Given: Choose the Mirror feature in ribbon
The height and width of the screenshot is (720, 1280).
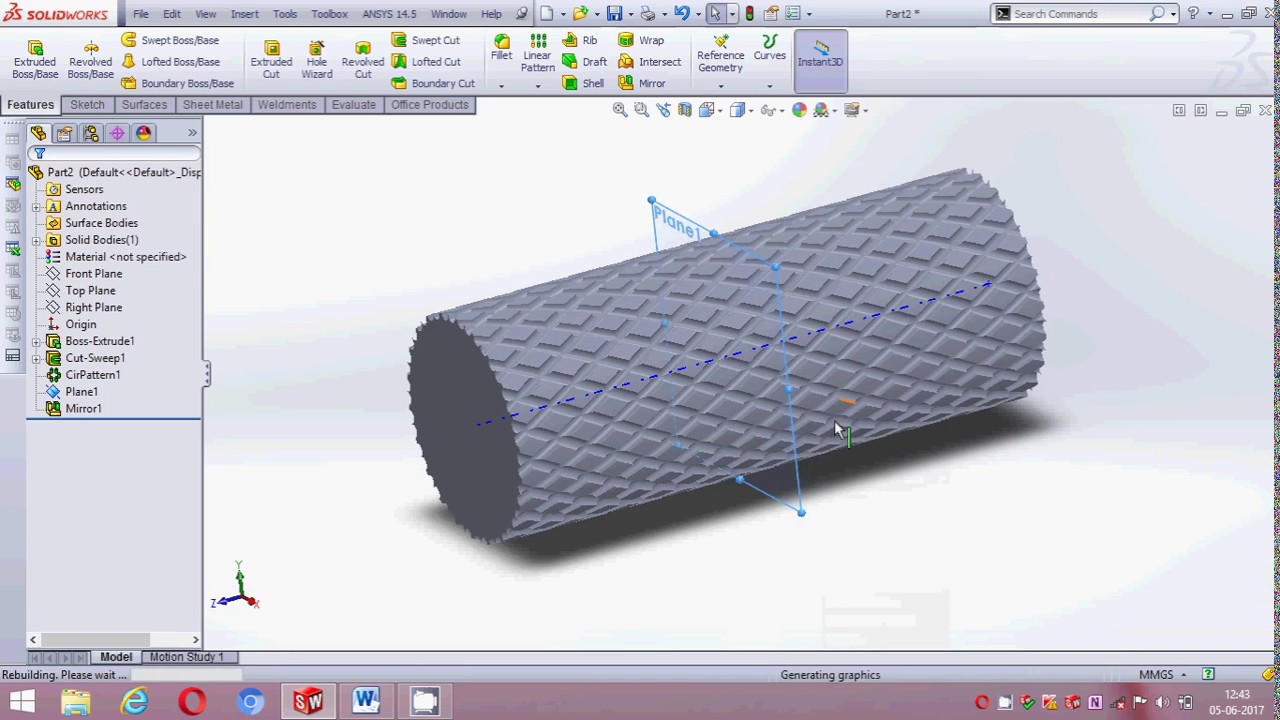Looking at the screenshot, I should pos(642,84).
